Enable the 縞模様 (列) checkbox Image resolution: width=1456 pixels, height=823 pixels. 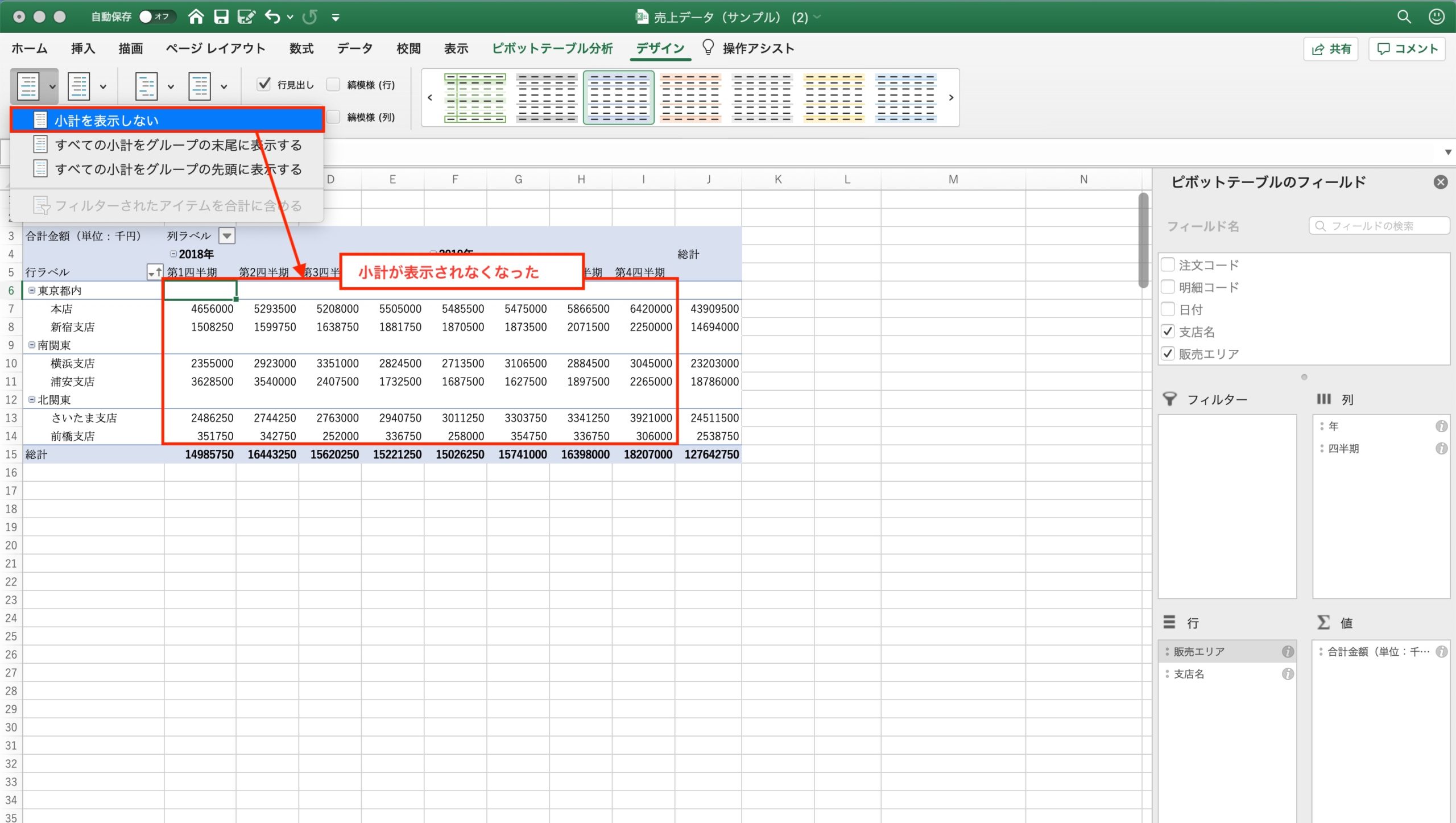(x=333, y=117)
